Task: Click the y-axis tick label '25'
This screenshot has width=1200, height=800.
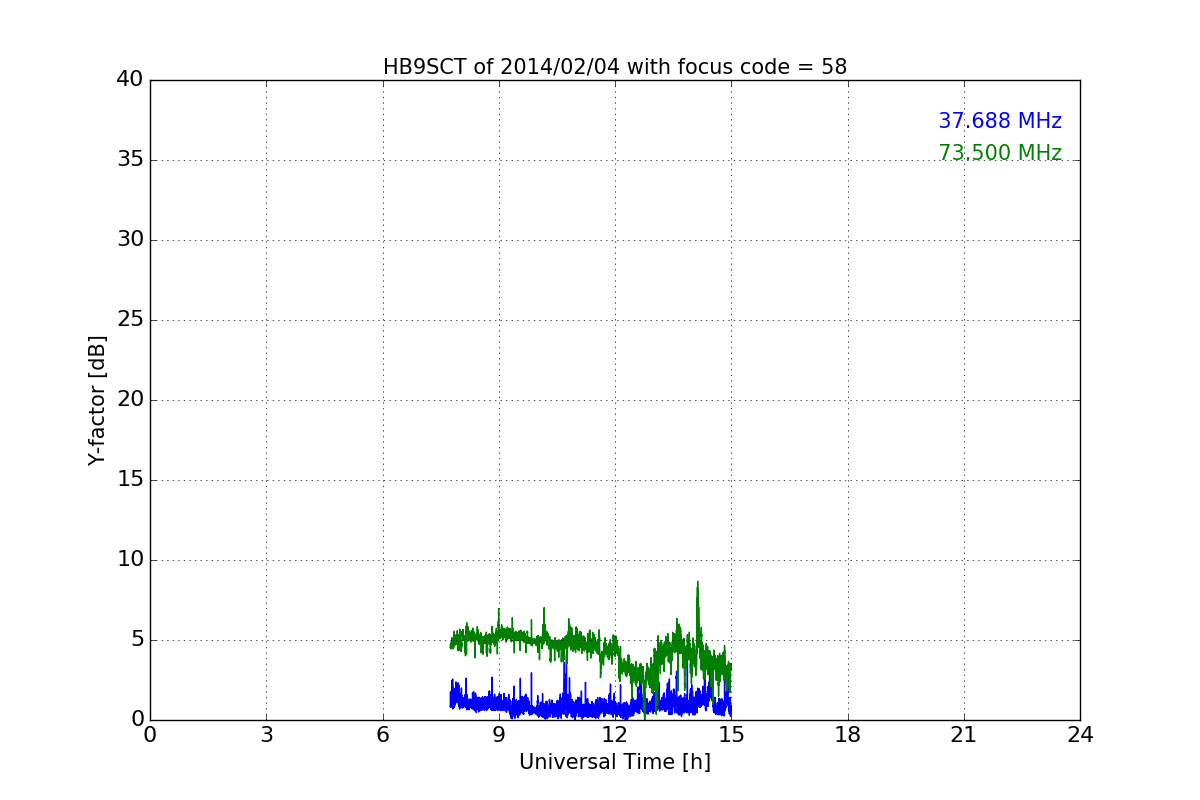Action: tap(130, 320)
